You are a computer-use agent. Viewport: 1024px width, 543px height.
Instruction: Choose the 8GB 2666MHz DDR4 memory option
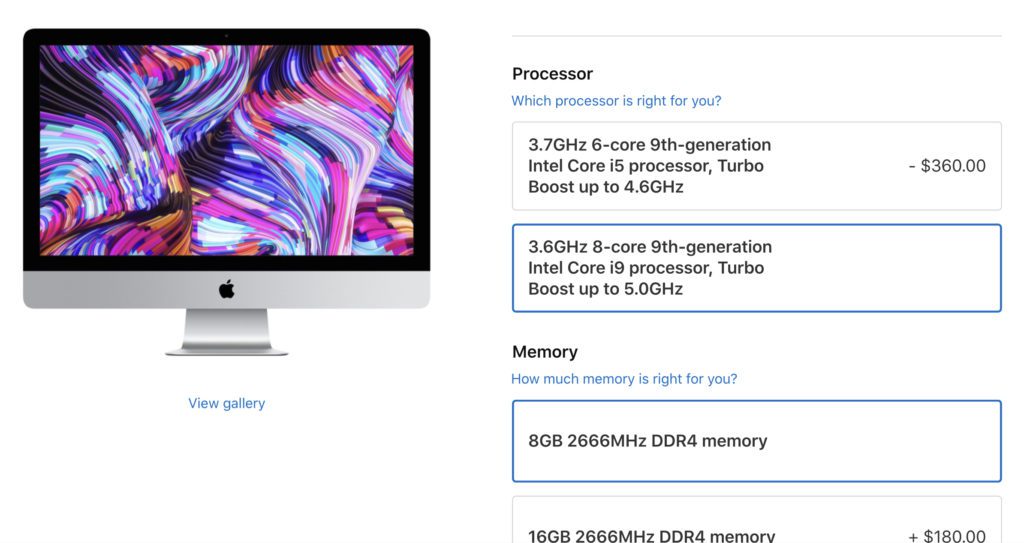pos(756,441)
